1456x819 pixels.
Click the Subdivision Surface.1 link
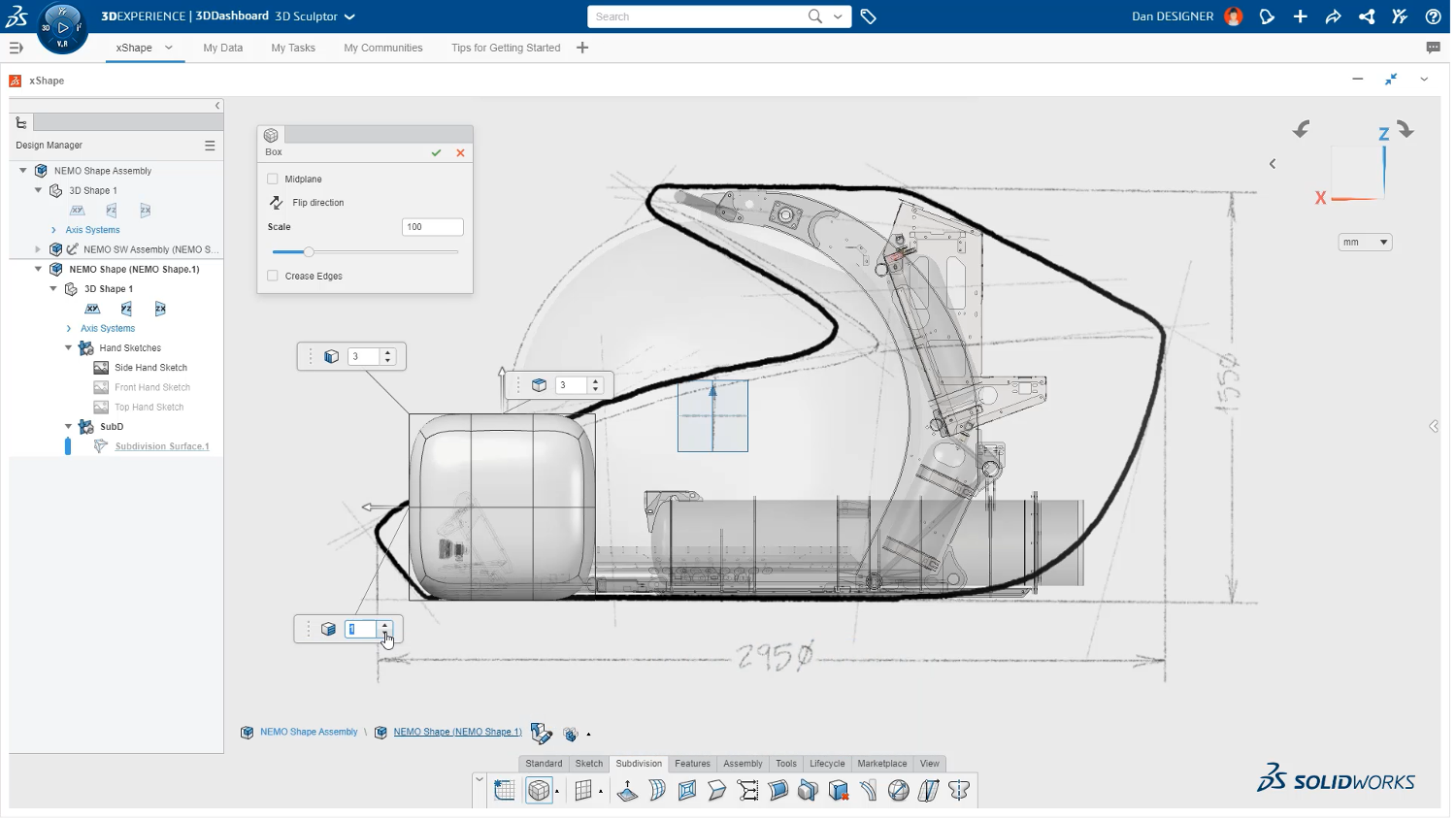point(162,446)
